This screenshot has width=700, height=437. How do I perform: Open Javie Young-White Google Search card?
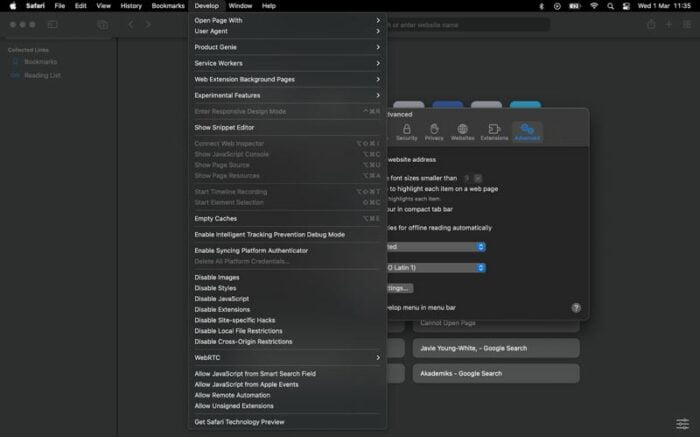point(496,348)
